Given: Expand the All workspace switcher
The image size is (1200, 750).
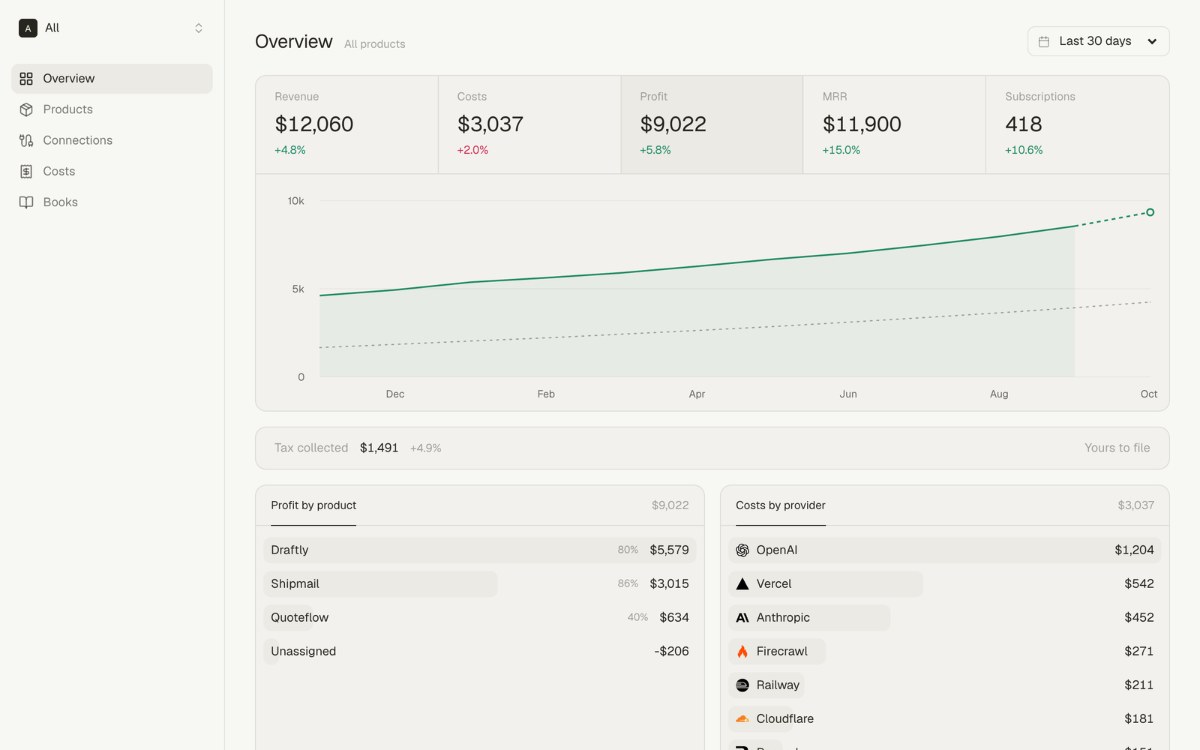Looking at the screenshot, I should pyautogui.click(x=112, y=28).
